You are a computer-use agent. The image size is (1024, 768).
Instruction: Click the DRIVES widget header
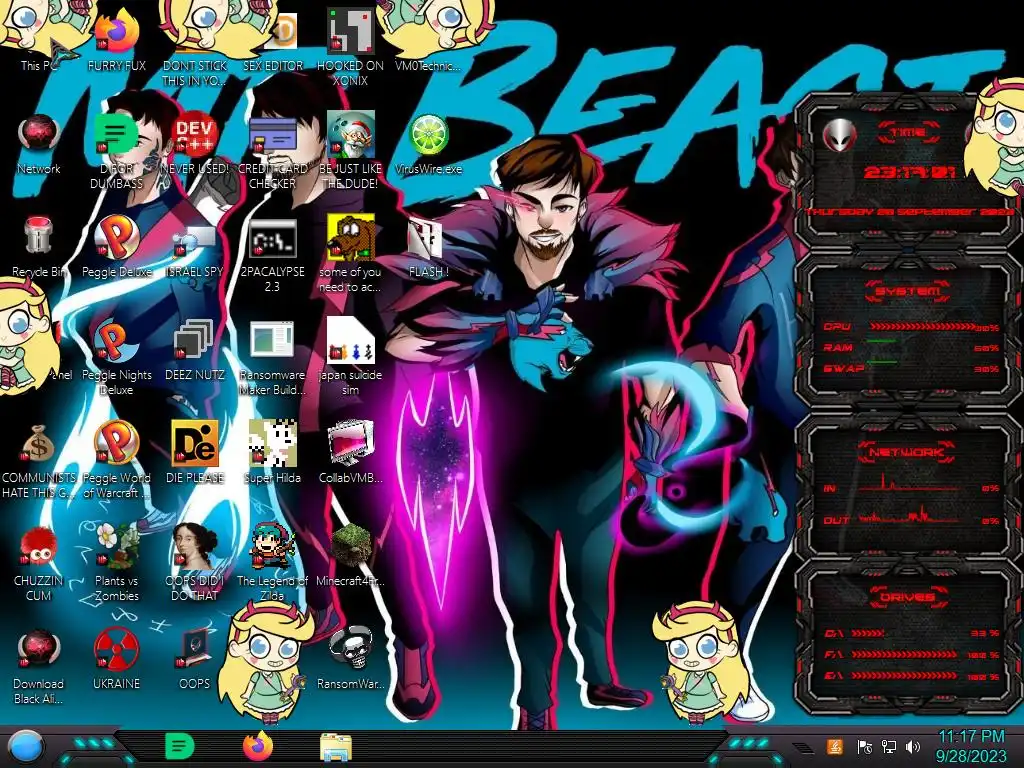907,596
